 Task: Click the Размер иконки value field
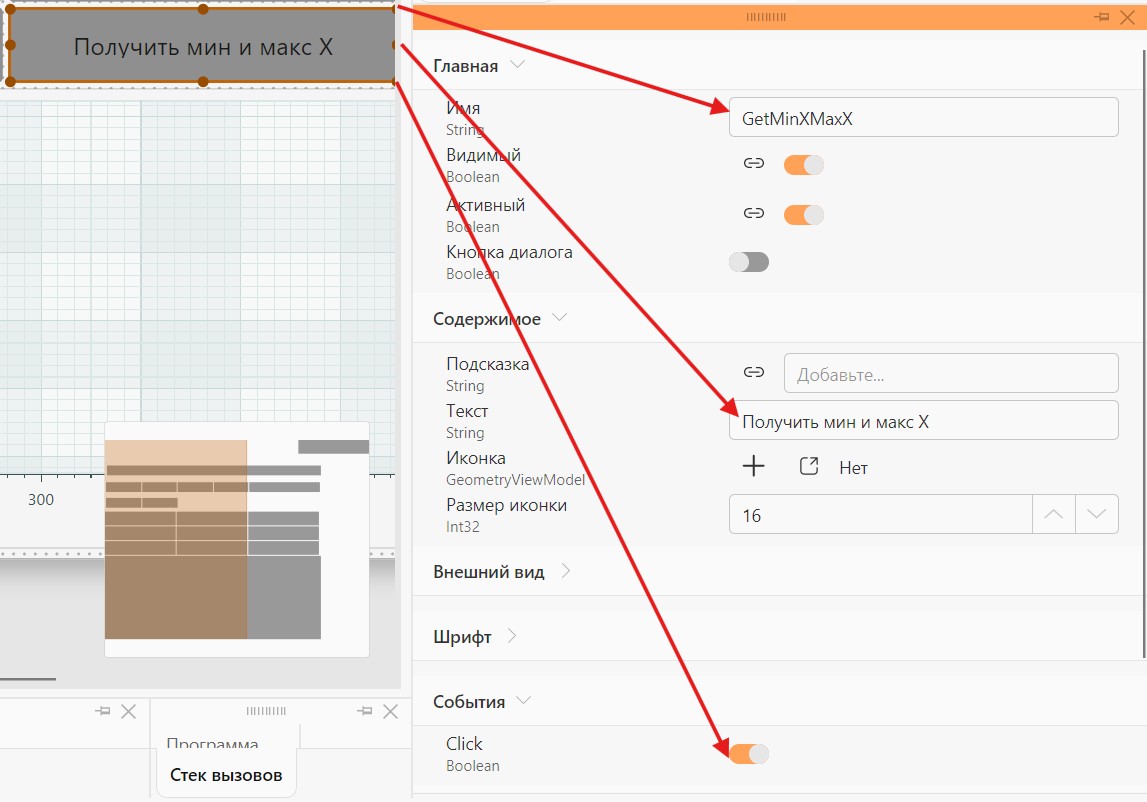pos(881,514)
